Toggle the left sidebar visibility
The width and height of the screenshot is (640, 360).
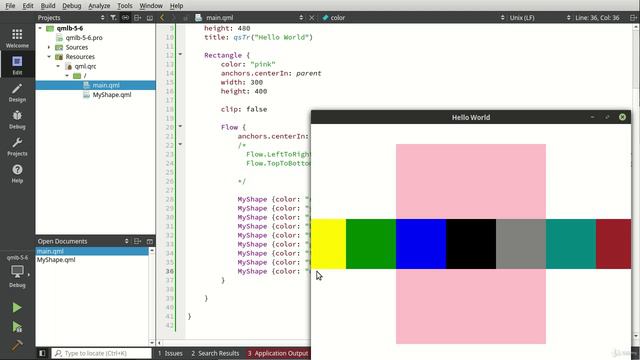(x=42, y=353)
